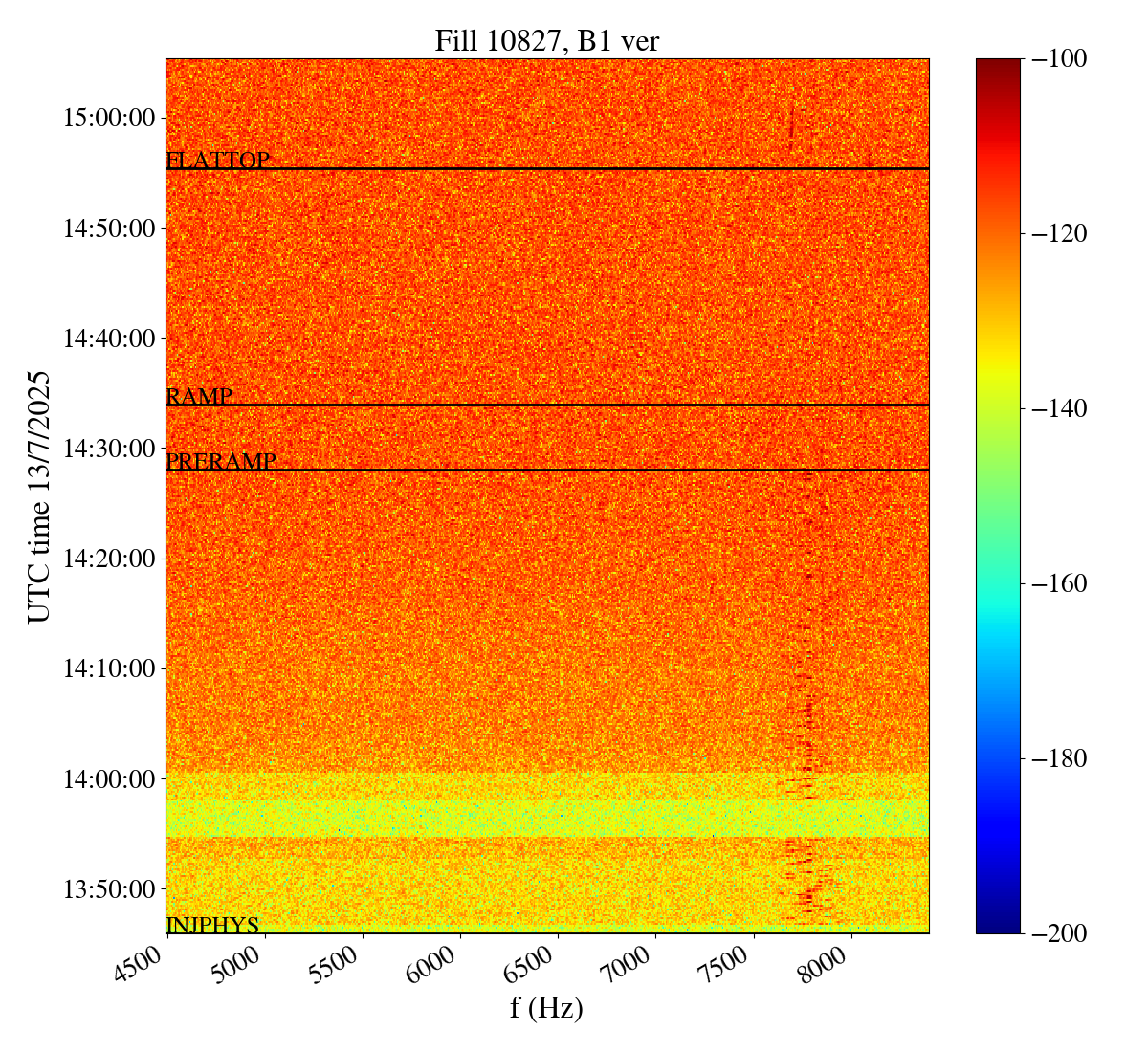1148x1052 pixels.
Task: Click the "f (Hz)" x-axis label
Action: coord(546,1008)
